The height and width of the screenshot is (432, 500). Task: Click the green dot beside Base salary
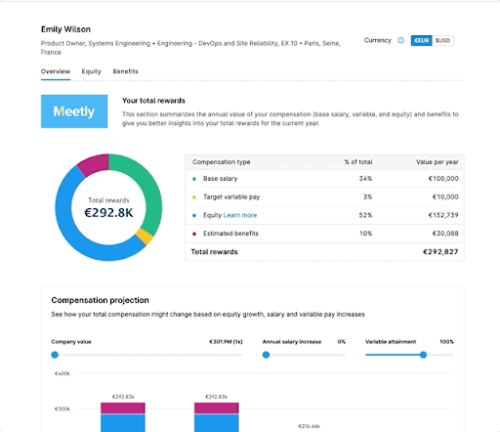pos(194,179)
